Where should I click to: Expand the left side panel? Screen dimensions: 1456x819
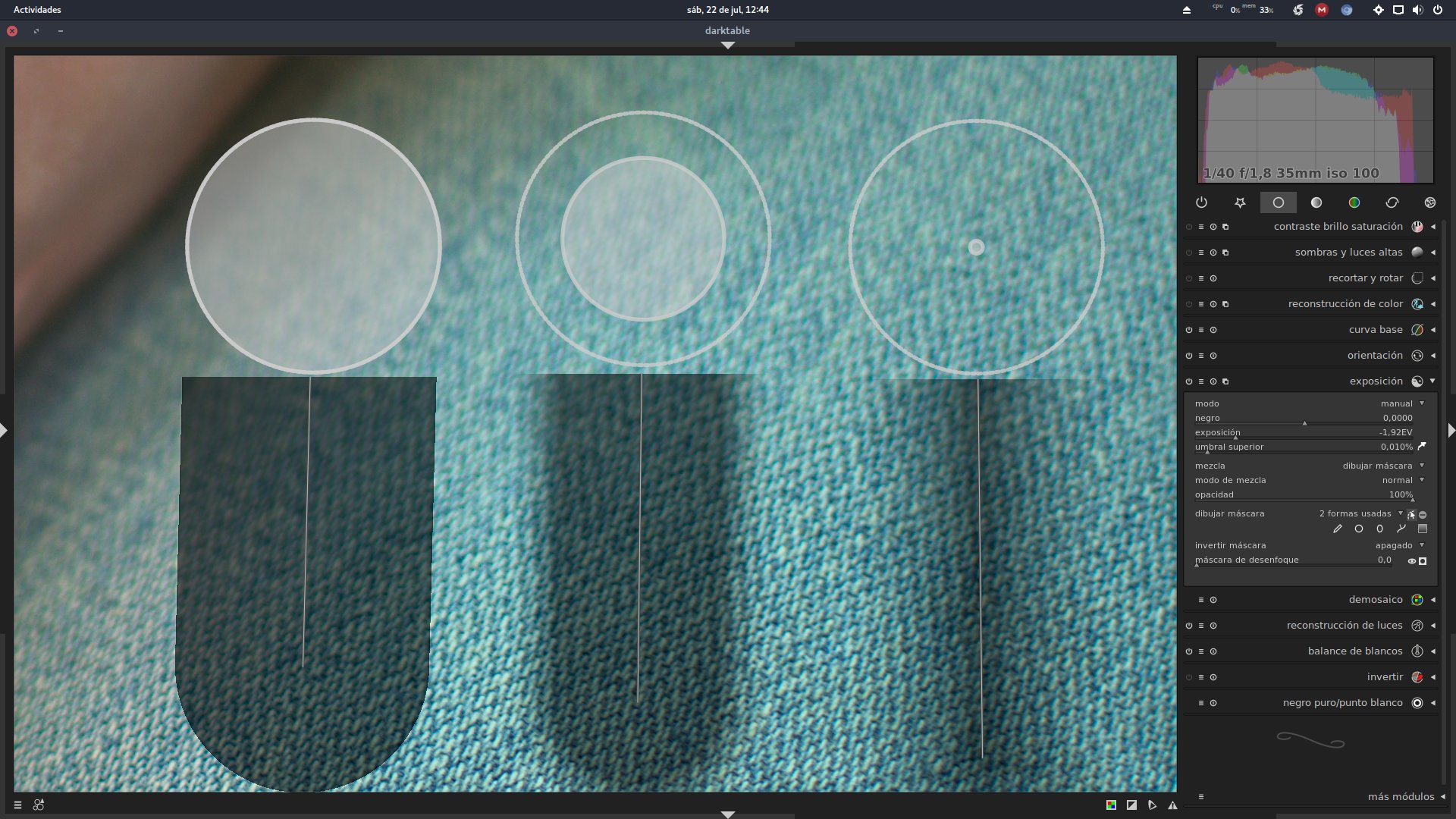pos(4,431)
